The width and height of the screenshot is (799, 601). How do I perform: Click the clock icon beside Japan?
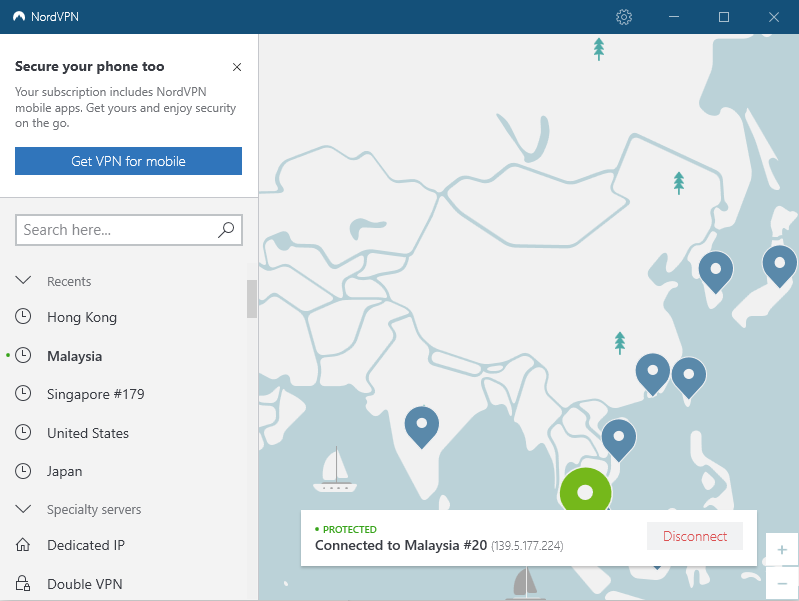tap(23, 471)
